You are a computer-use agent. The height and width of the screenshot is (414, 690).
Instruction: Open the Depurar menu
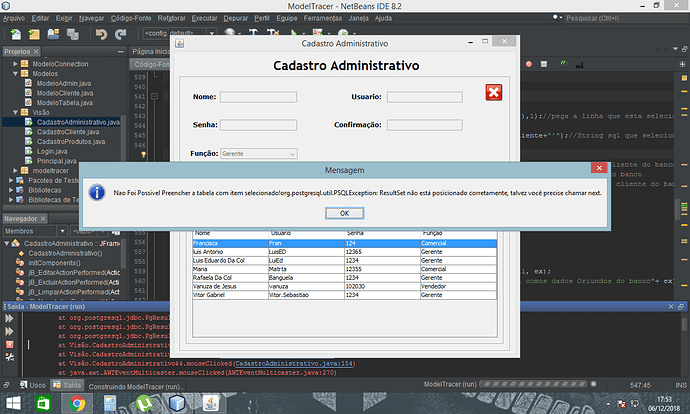[x=235, y=18]
